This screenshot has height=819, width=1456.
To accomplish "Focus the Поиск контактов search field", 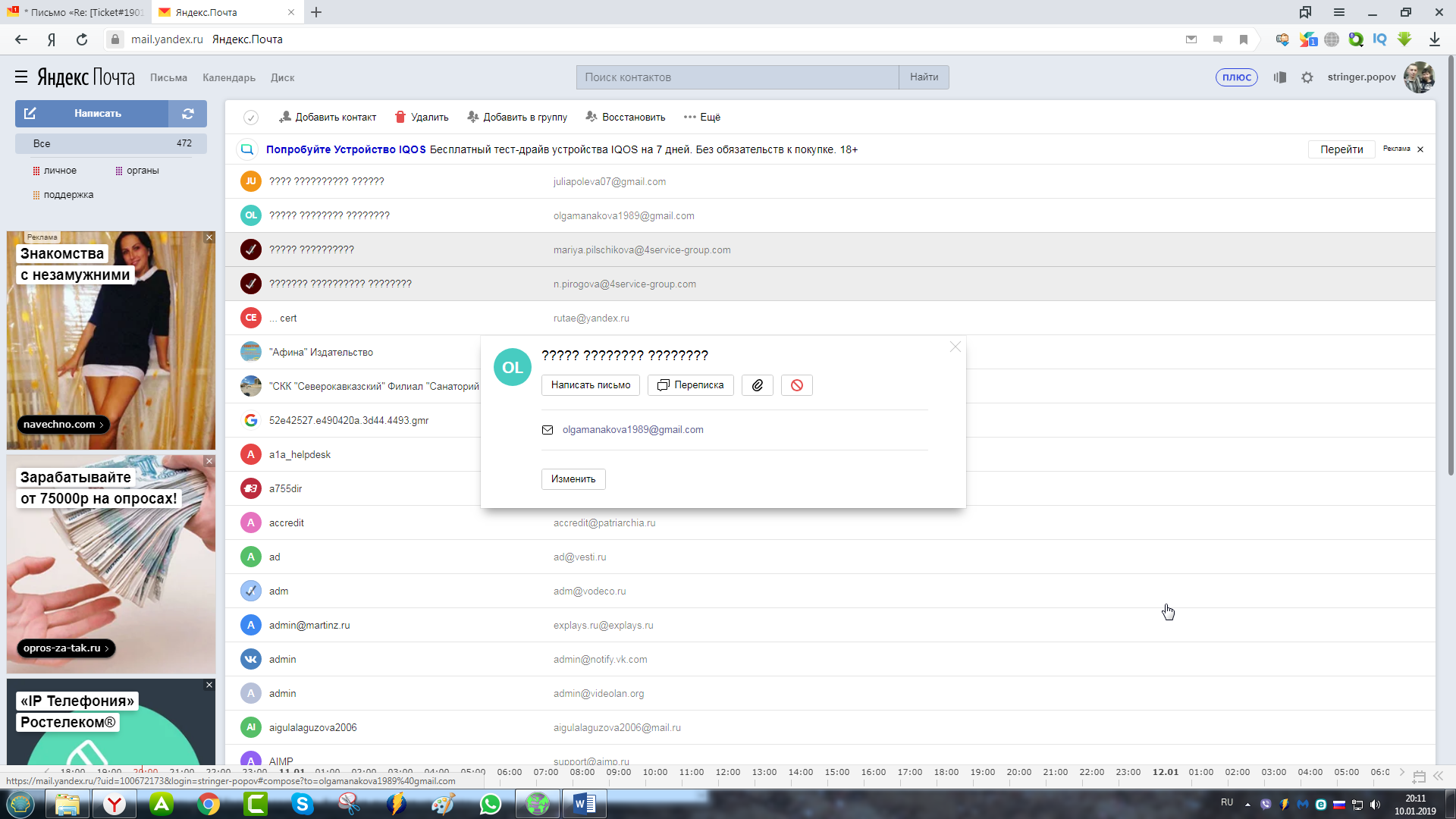I will pos(737,77).
